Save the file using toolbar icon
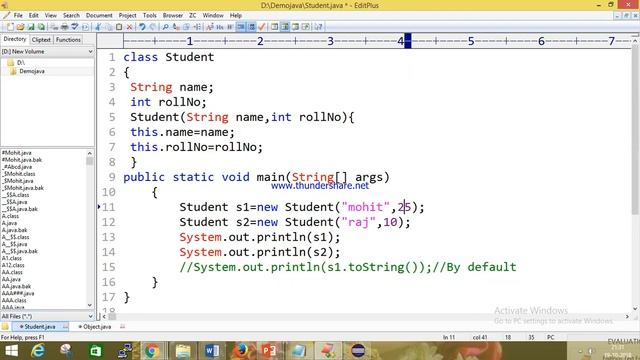The image size is (640, 360). (31, 27)
